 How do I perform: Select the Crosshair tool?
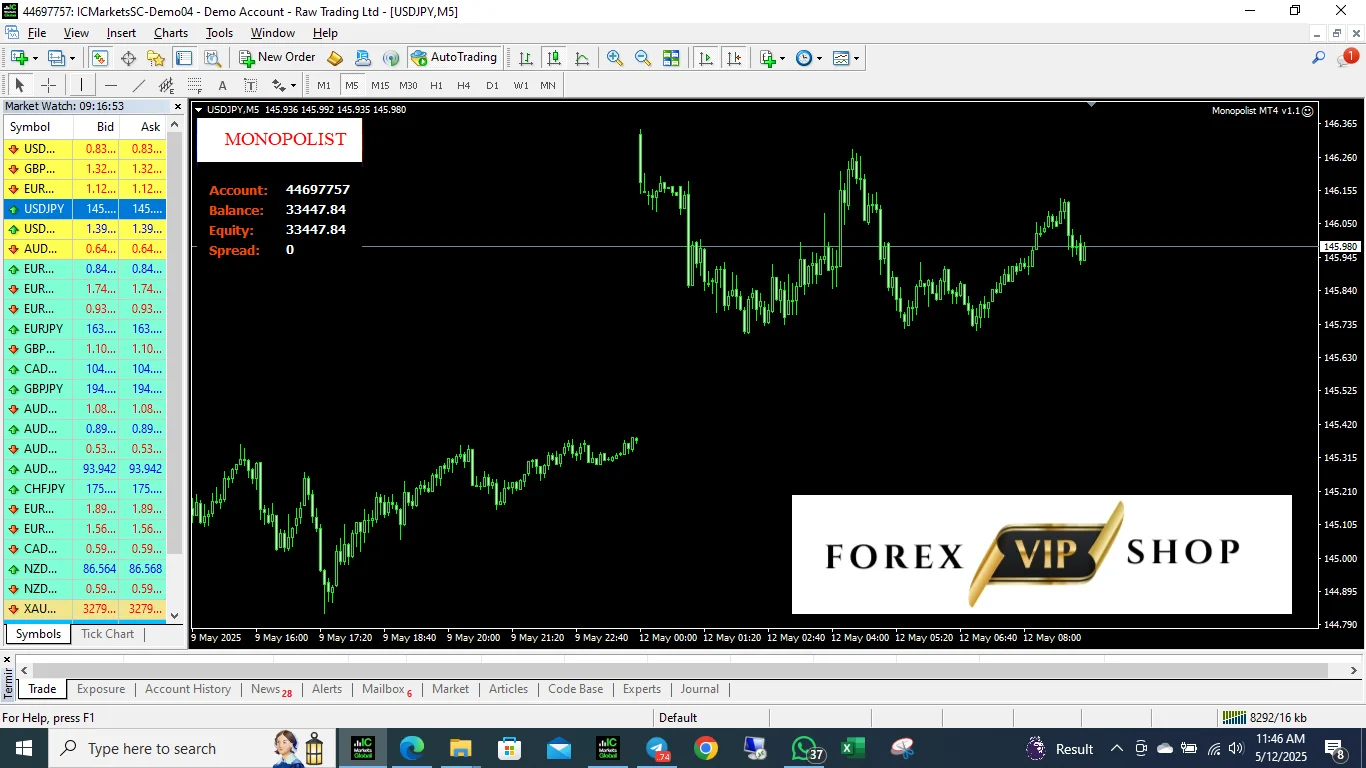(48, 85)
